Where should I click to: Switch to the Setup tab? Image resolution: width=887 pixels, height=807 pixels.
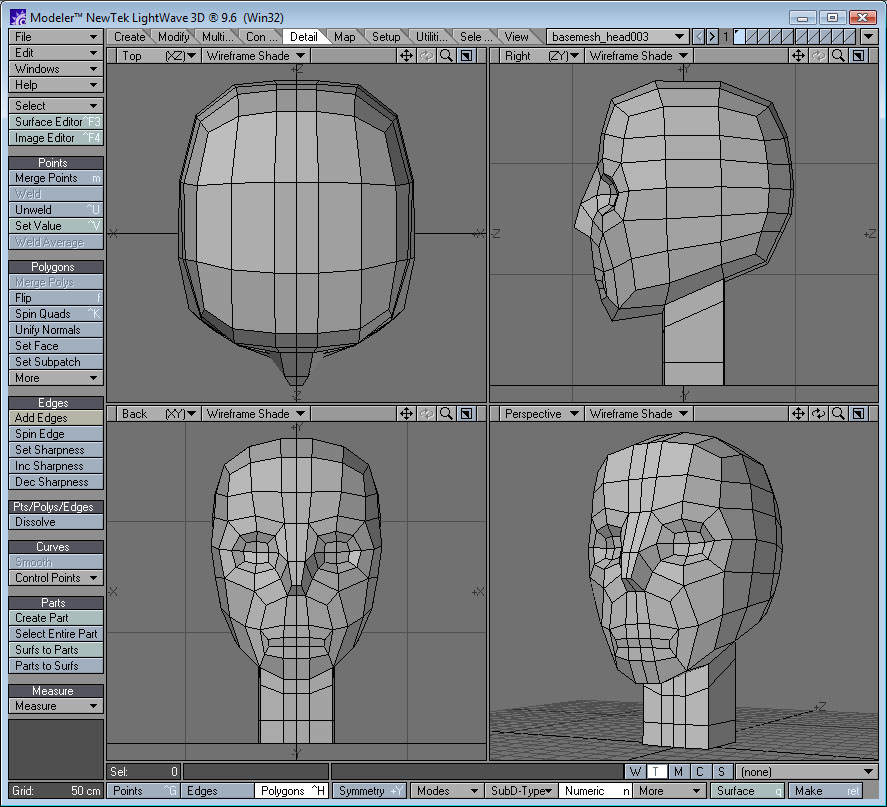[386, 37]
